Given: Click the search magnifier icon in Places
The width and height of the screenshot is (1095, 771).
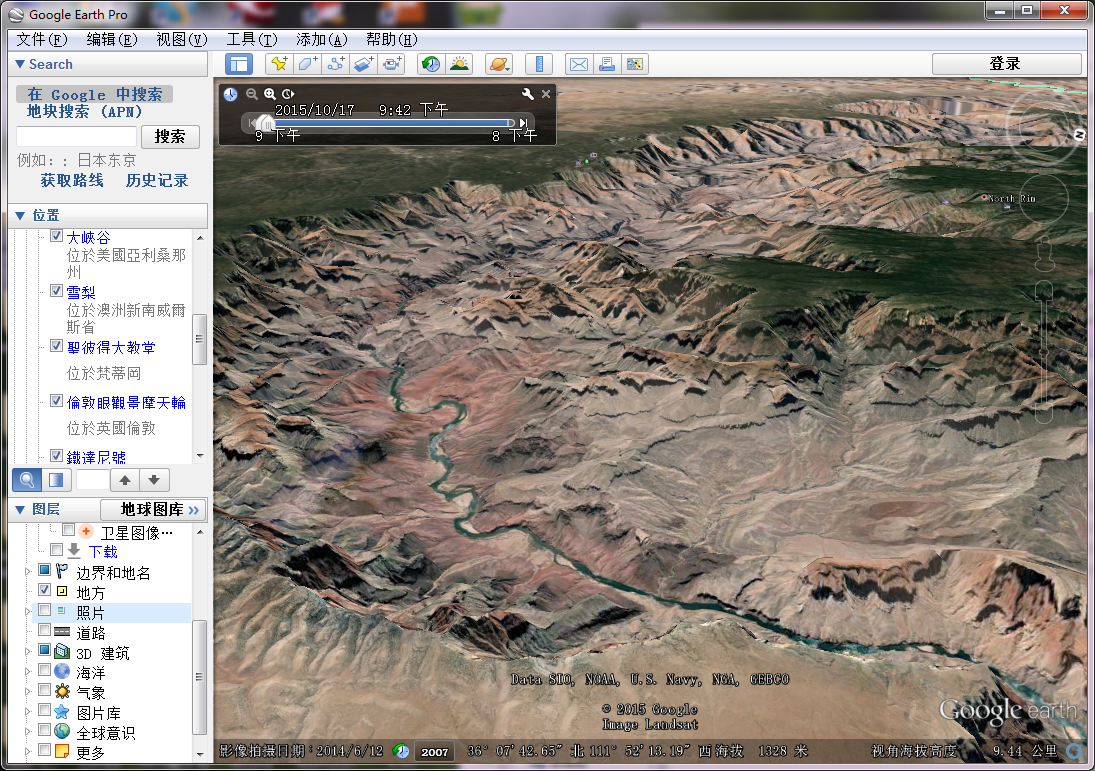Looking at the screenshot, I should pyautogui.click(x=27, y=480).
